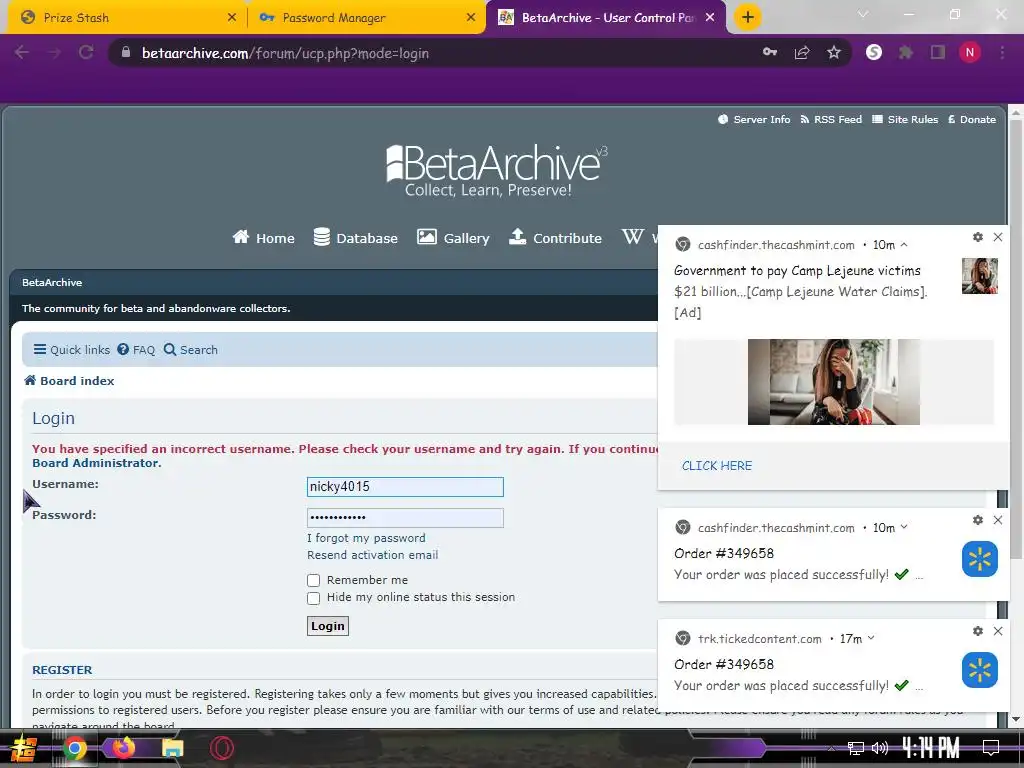This screenshot has height=768, width=1024.
Task: Expand the trk.tickedcontent.com notification
Action: coord(871,638)
